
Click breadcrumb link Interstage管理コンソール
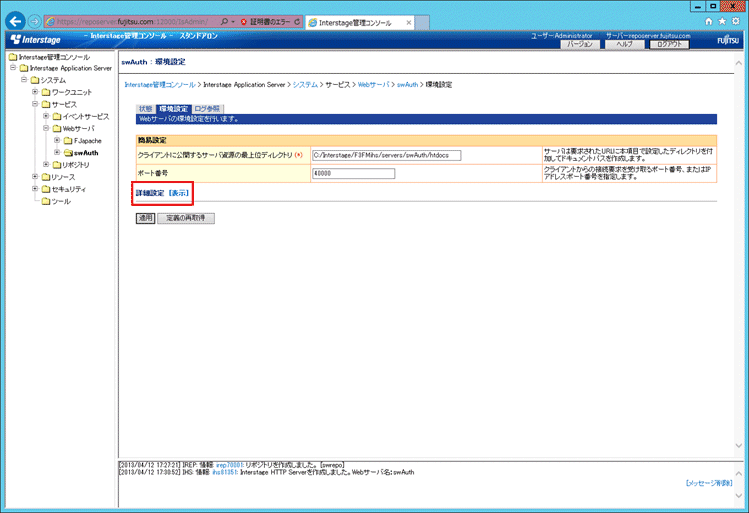point(160,85)
